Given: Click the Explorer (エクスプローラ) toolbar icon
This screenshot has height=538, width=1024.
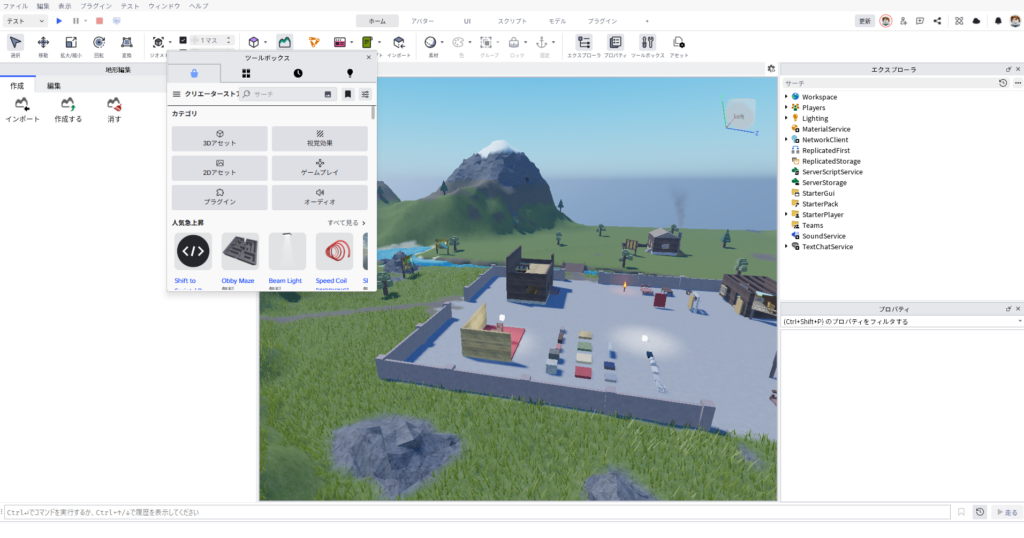Looking at the screenshot, I should click(x=584, y=44).
